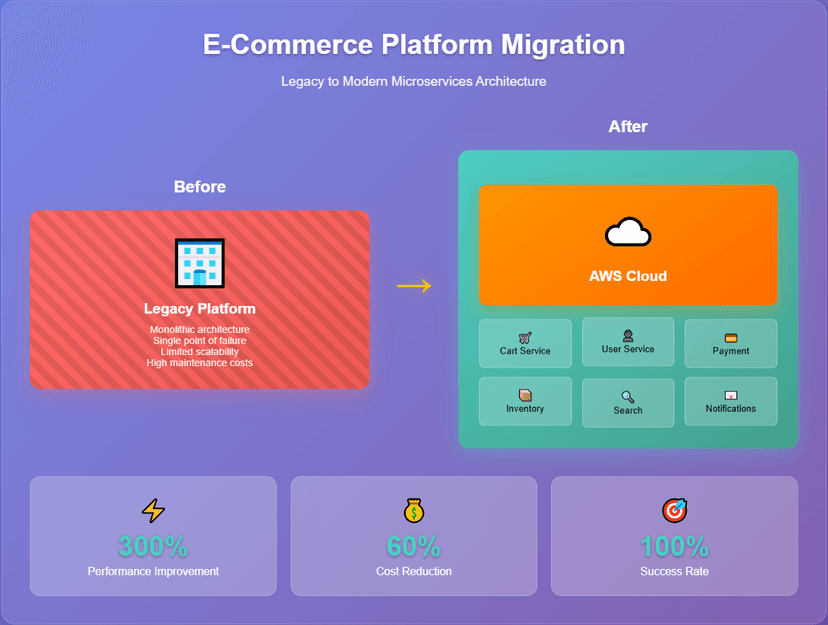The image size is (828, 625).
Task: Click the target success rate icon
Action: [675, 509]
